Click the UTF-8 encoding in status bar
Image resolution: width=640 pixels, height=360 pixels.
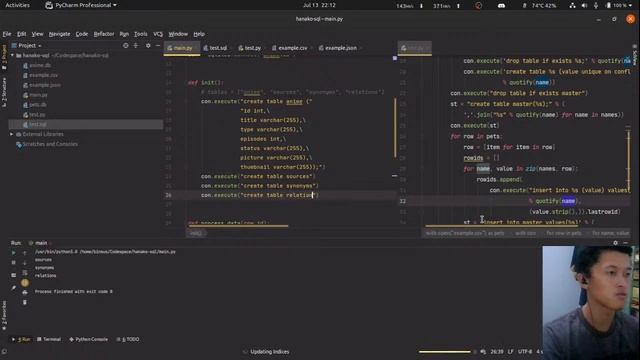click(525, 351)
